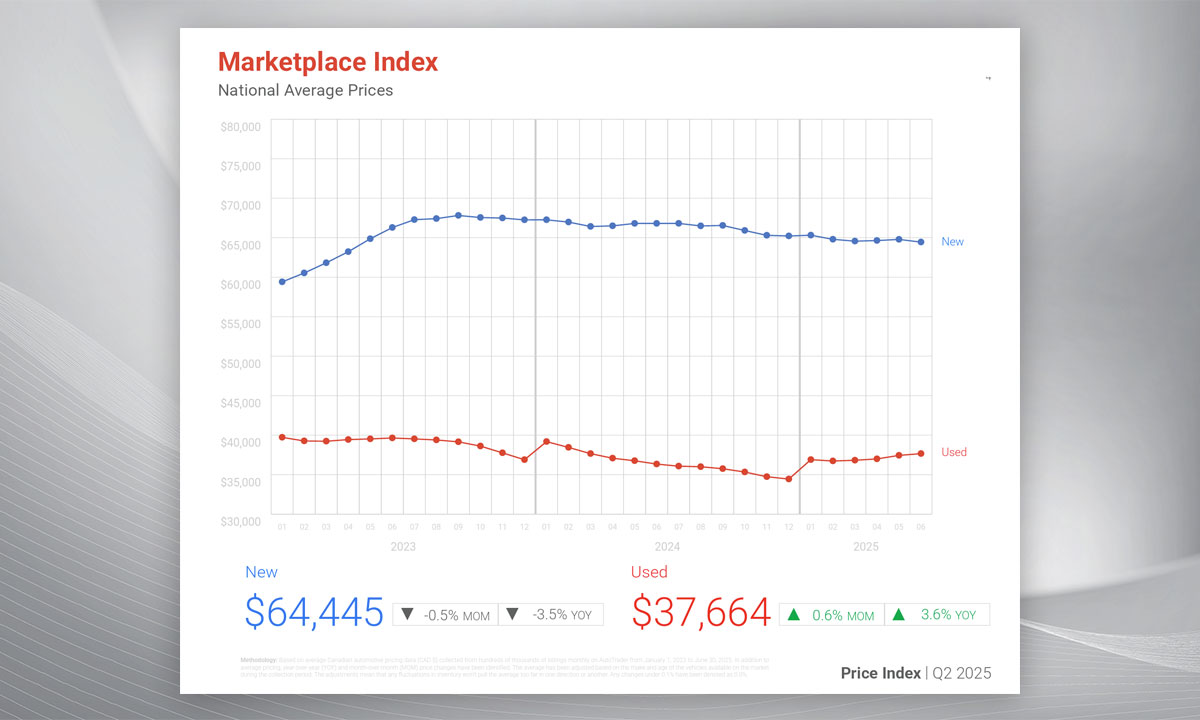The height and width of the screenshot is (720, 1200).
Task: Click the first red data point for January 2023
Action: [x=282, y=437]
